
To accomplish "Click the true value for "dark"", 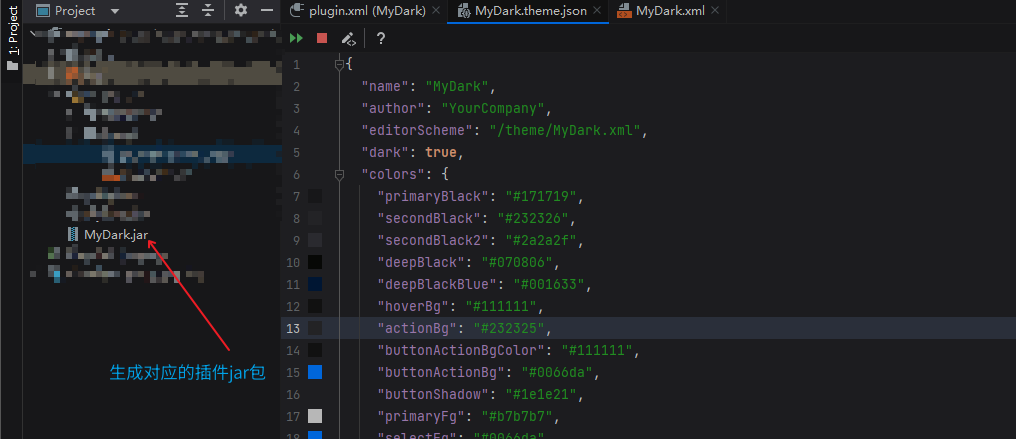I will pos(441,152).
